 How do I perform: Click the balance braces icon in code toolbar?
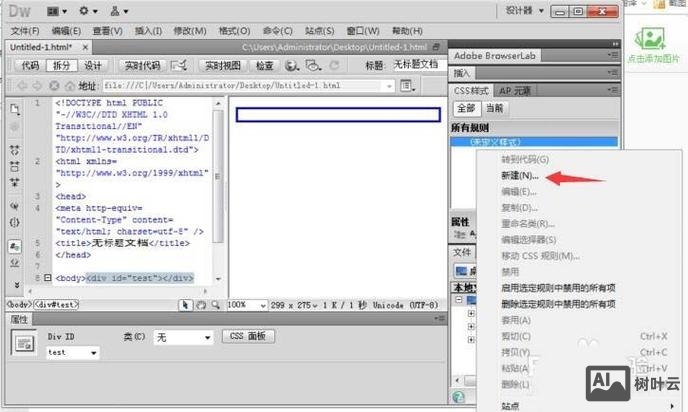pyautogui.click(x=14, y=222)
